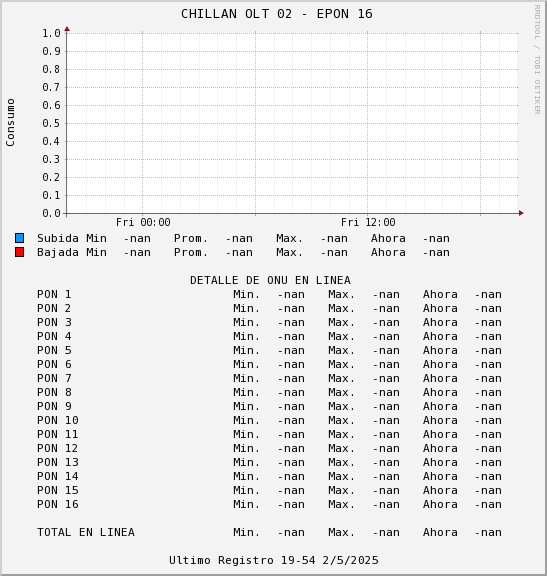
Task: Click the 0.5 Y-axis tick label
Action: (51, 123)
